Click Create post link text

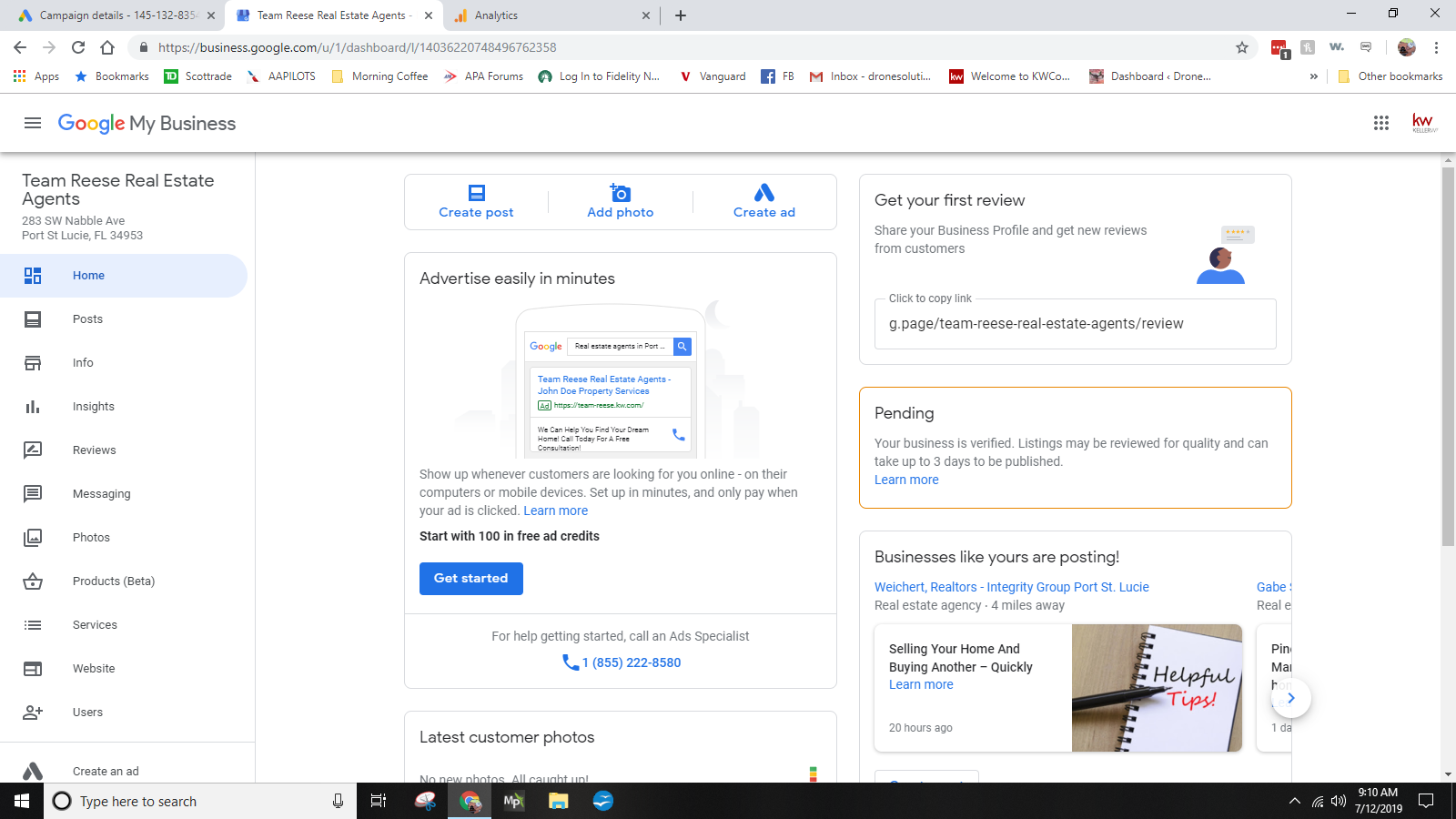[x=476, y=212]
